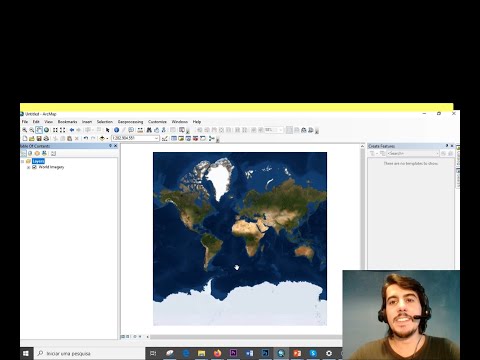This screenshot has height=360, width=480.
Task: Open Skype from the taskbar
Action: click(x=313, y=353)
